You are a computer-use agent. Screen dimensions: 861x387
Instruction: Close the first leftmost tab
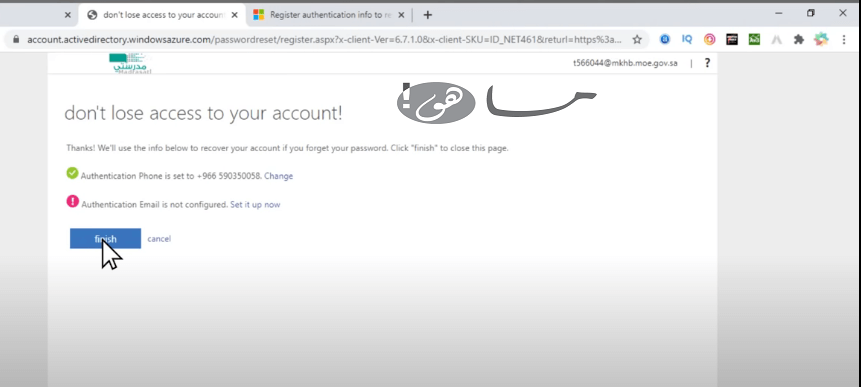[x=68, y=15]
